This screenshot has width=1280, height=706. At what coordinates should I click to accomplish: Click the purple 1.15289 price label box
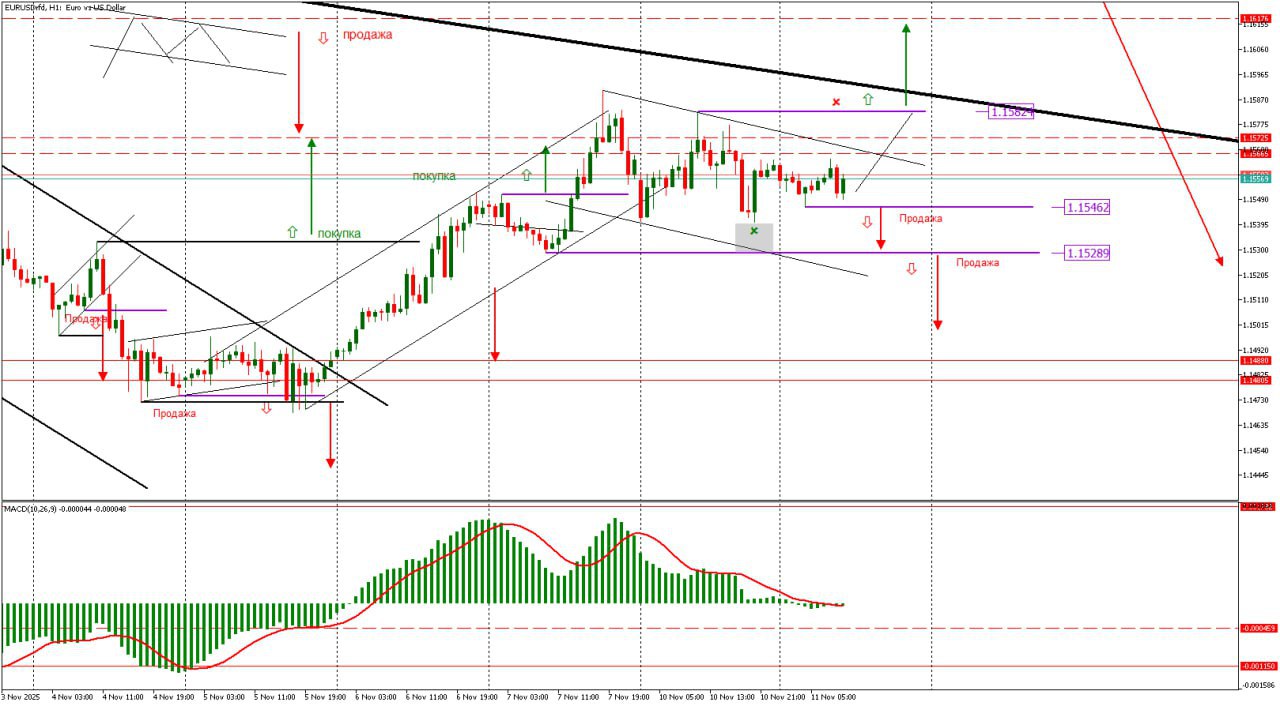[1088, 253]
